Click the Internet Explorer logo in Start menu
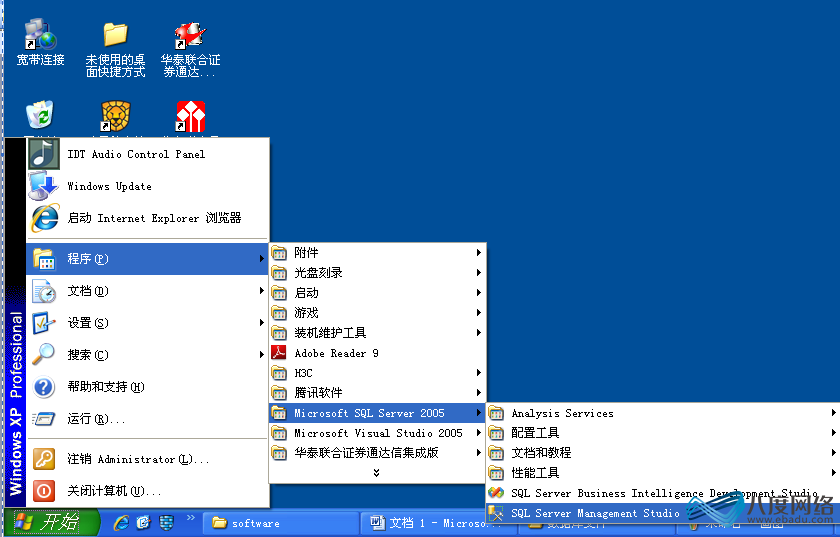Image resolution: width=840 pixels, height=537 pixels. [x=45, y=218]
